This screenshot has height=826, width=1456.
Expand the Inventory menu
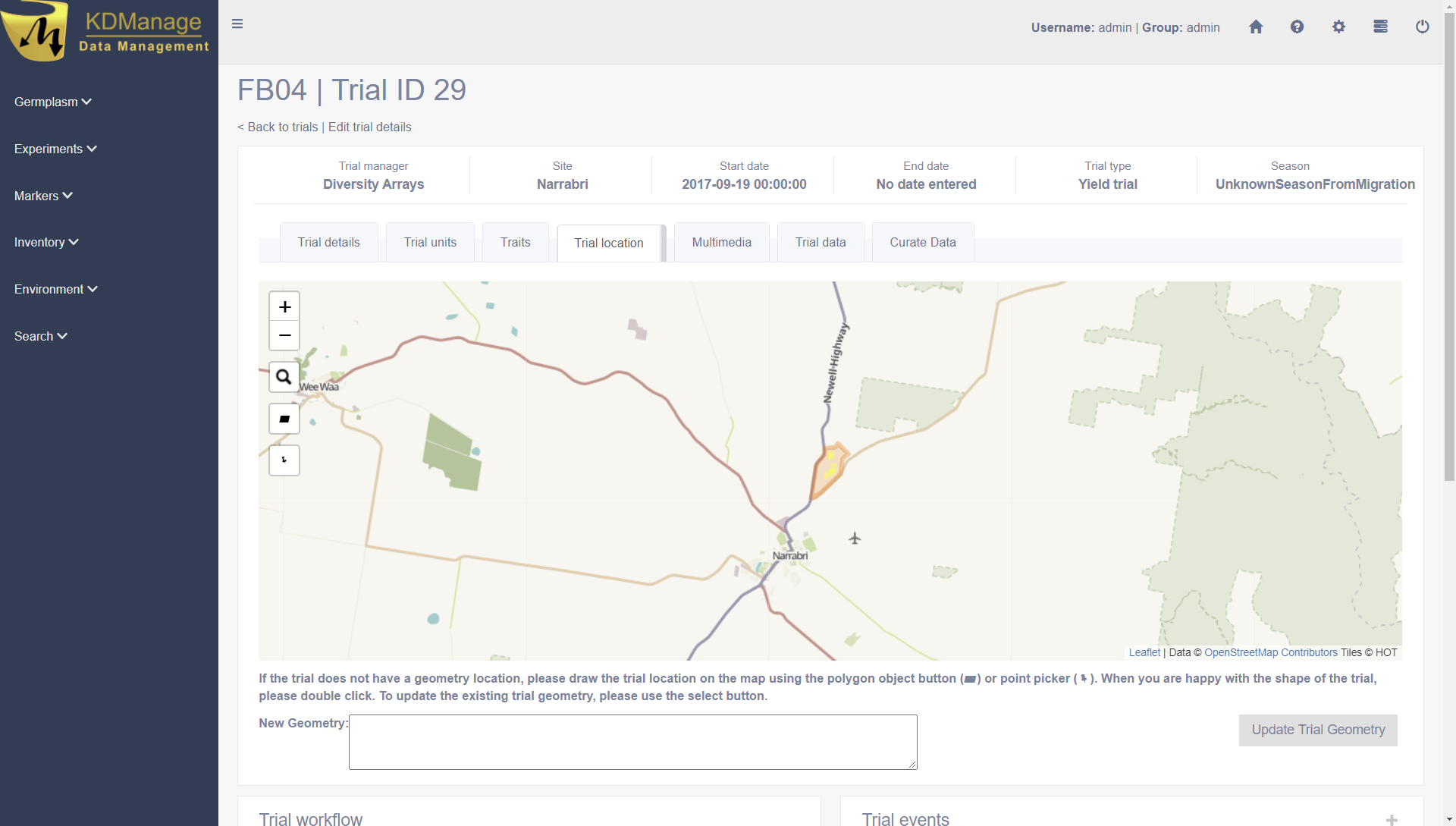click(46, 242)
